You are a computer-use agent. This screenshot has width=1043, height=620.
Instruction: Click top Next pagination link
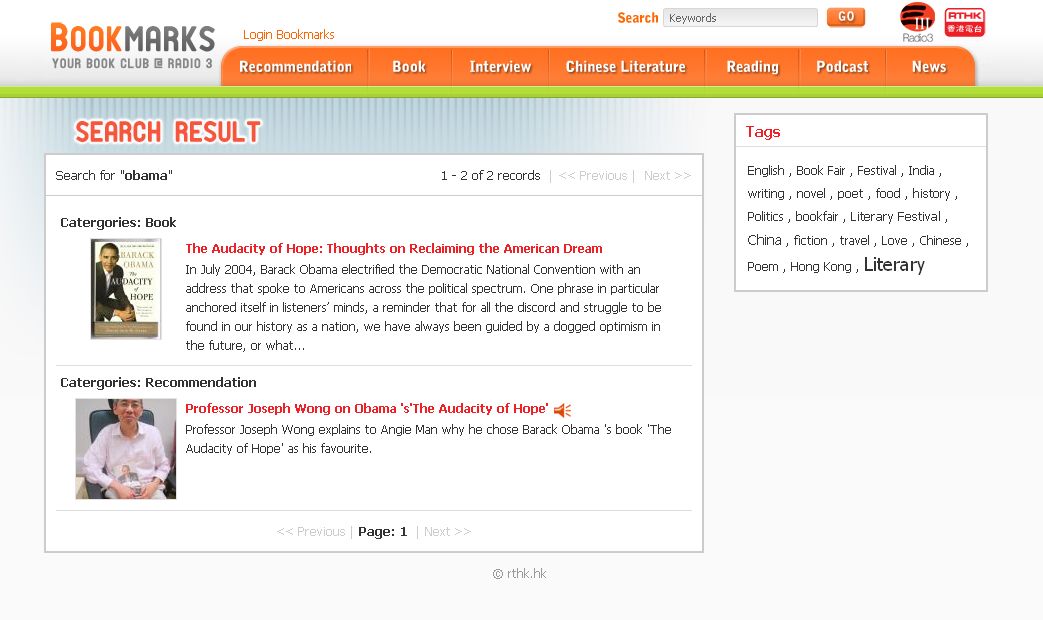point(667,176)
